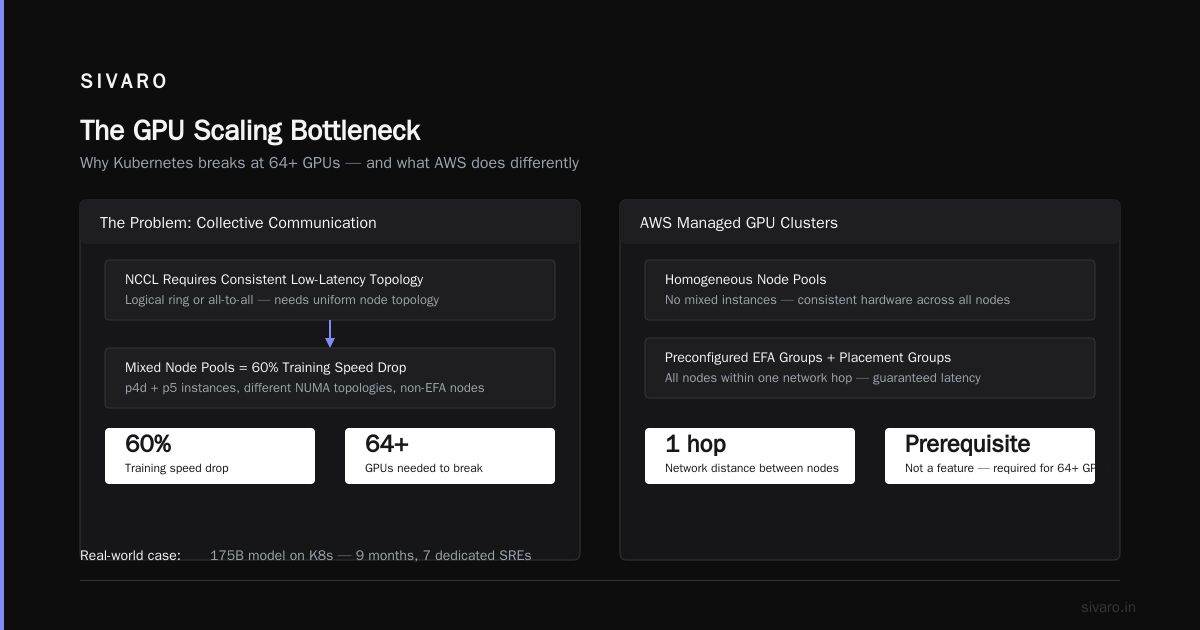The width and height of the screenshot is (1200, 630).
Task: Click "Preconfigured EFA Groups + Placement Groups" title
Action: click(x=808, y=357)
